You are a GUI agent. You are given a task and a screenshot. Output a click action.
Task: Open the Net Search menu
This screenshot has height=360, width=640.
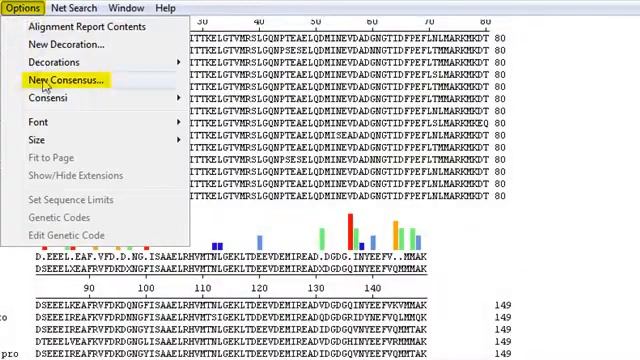click(x=74, y=8)
